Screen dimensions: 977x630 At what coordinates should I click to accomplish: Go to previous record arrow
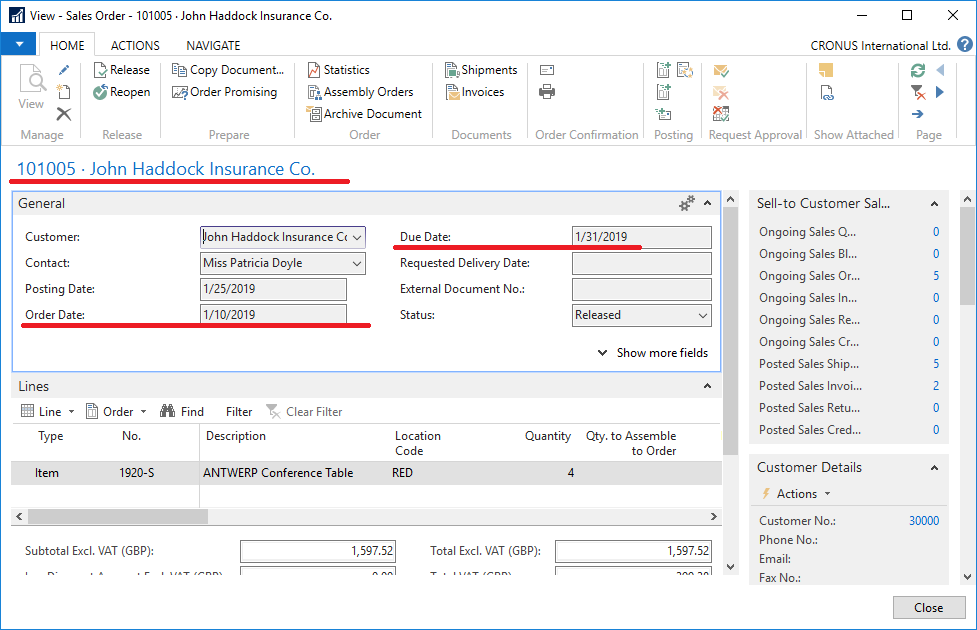pyautogui.click(x=940, y=70)
